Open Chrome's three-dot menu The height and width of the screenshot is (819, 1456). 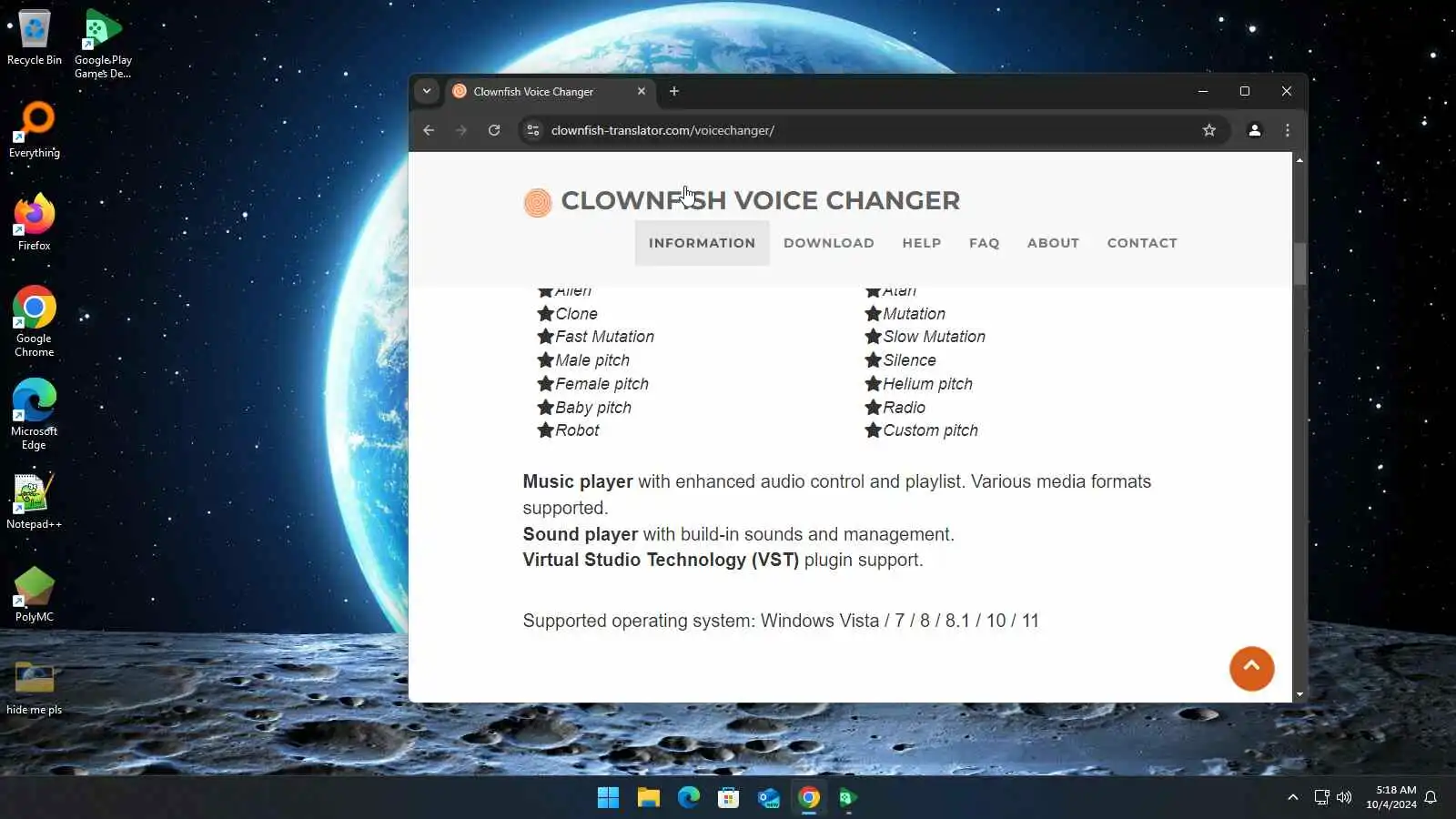[x=1288, y=130]
